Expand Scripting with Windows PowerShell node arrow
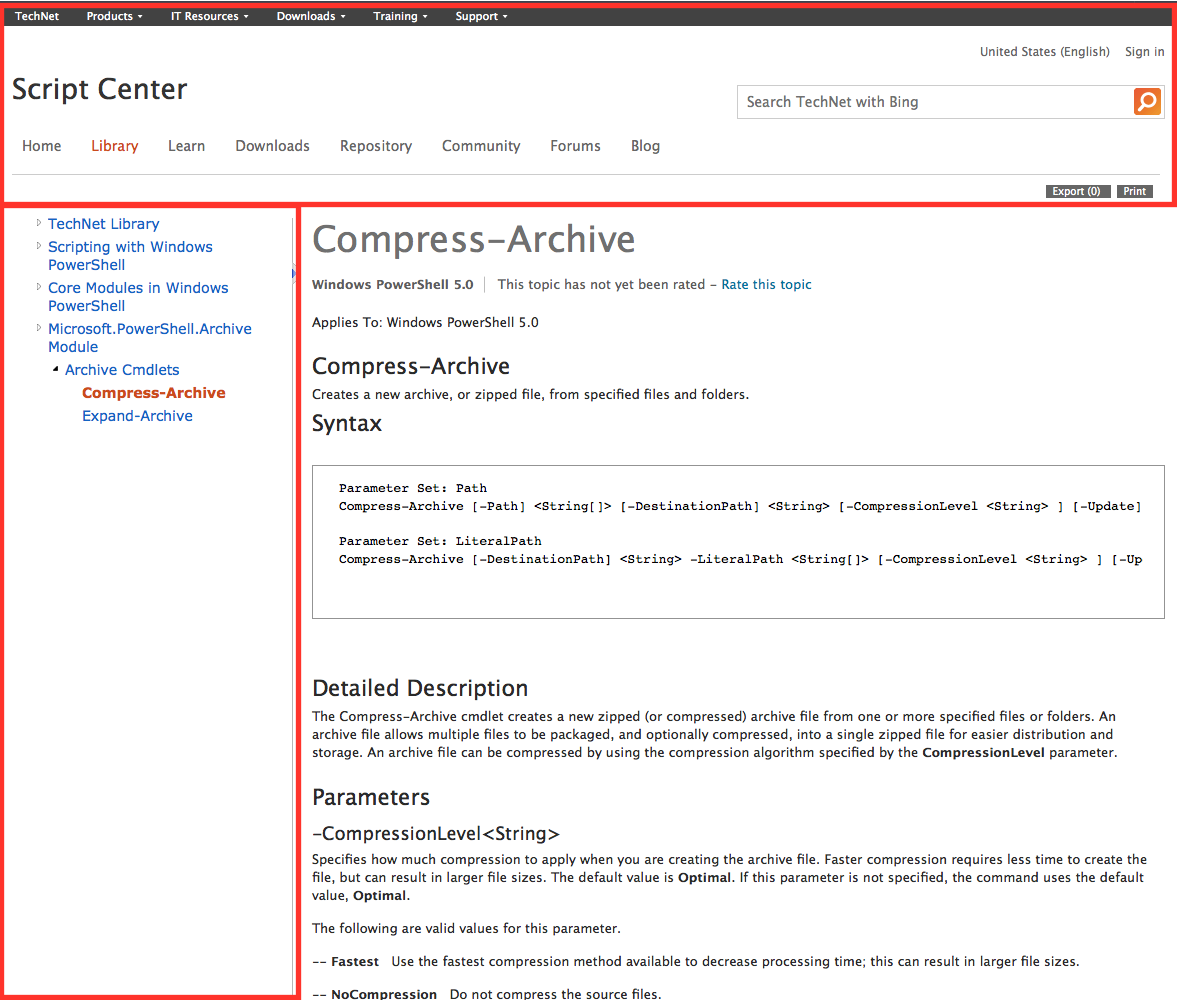The width and height of the screenshot is (1177, 1000). coord(39,245)
